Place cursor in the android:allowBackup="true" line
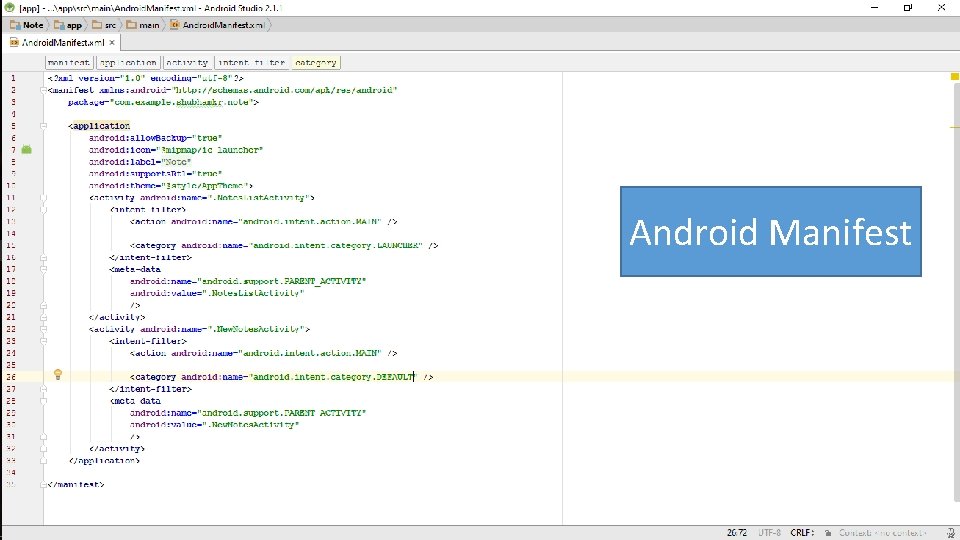 pos(156,138)
